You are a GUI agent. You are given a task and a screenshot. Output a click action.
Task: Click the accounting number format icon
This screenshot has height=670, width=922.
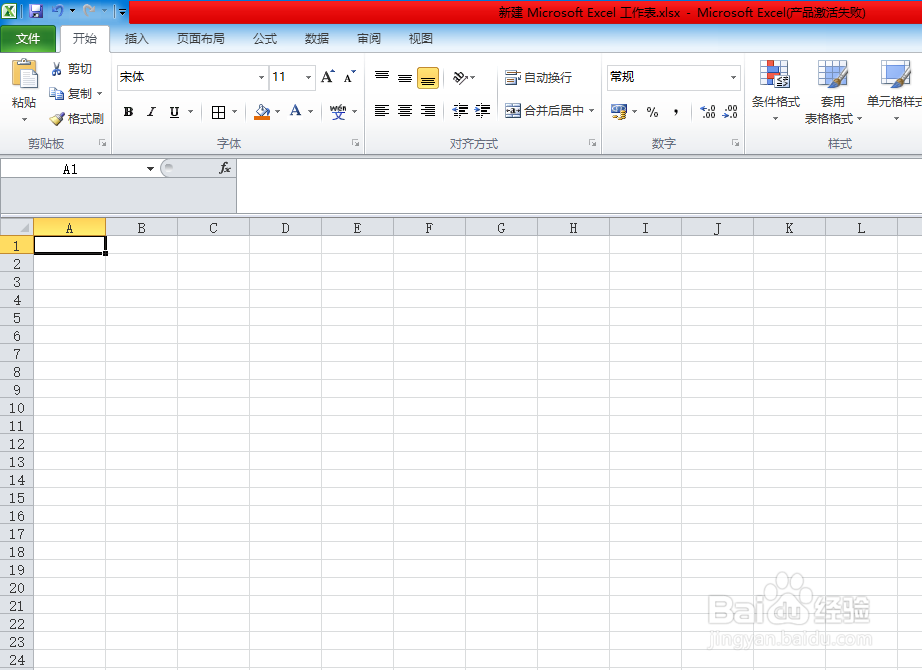click(x=619, y=111)
